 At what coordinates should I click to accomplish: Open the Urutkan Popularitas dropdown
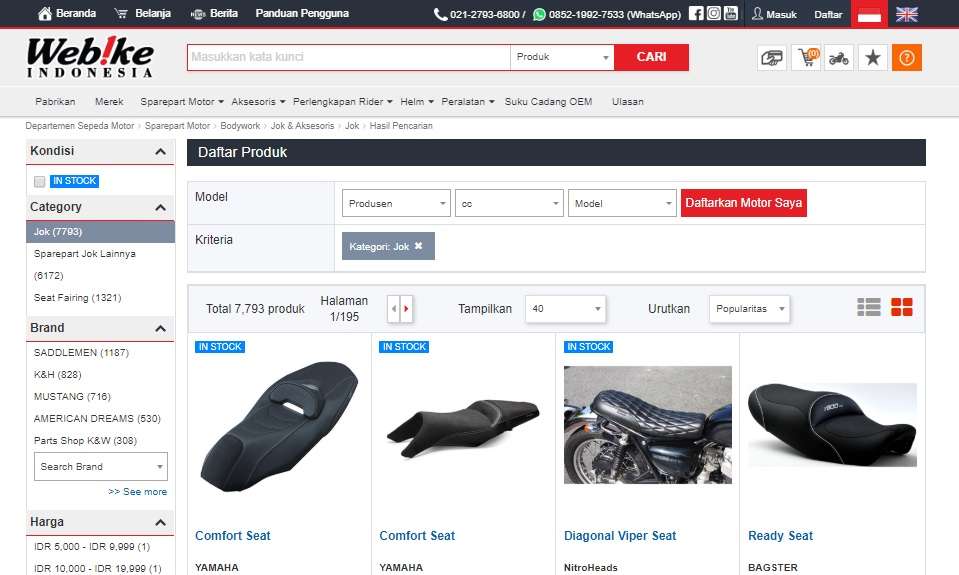[x=749, y=309]
